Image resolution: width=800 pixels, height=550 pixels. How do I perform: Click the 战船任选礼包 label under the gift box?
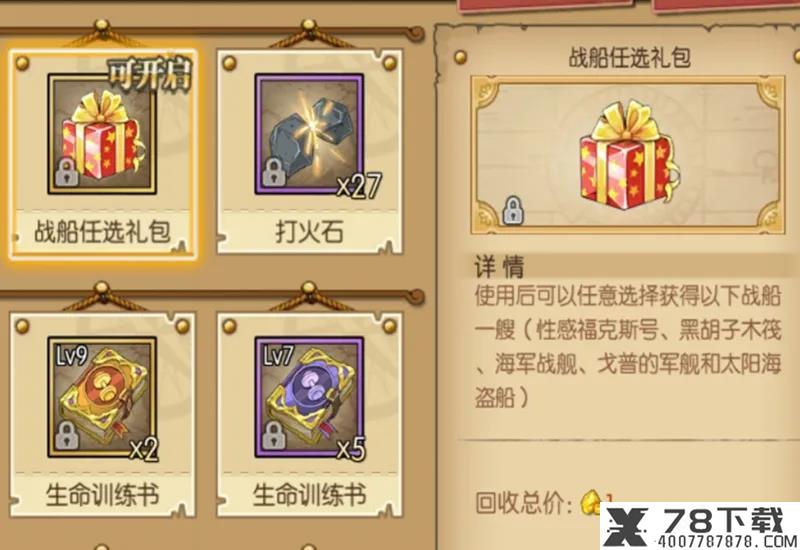click(x=102, y=232)
